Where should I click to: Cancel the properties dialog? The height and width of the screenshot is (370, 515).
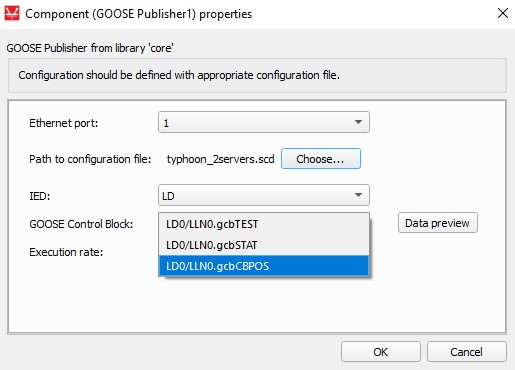(467, 352)
